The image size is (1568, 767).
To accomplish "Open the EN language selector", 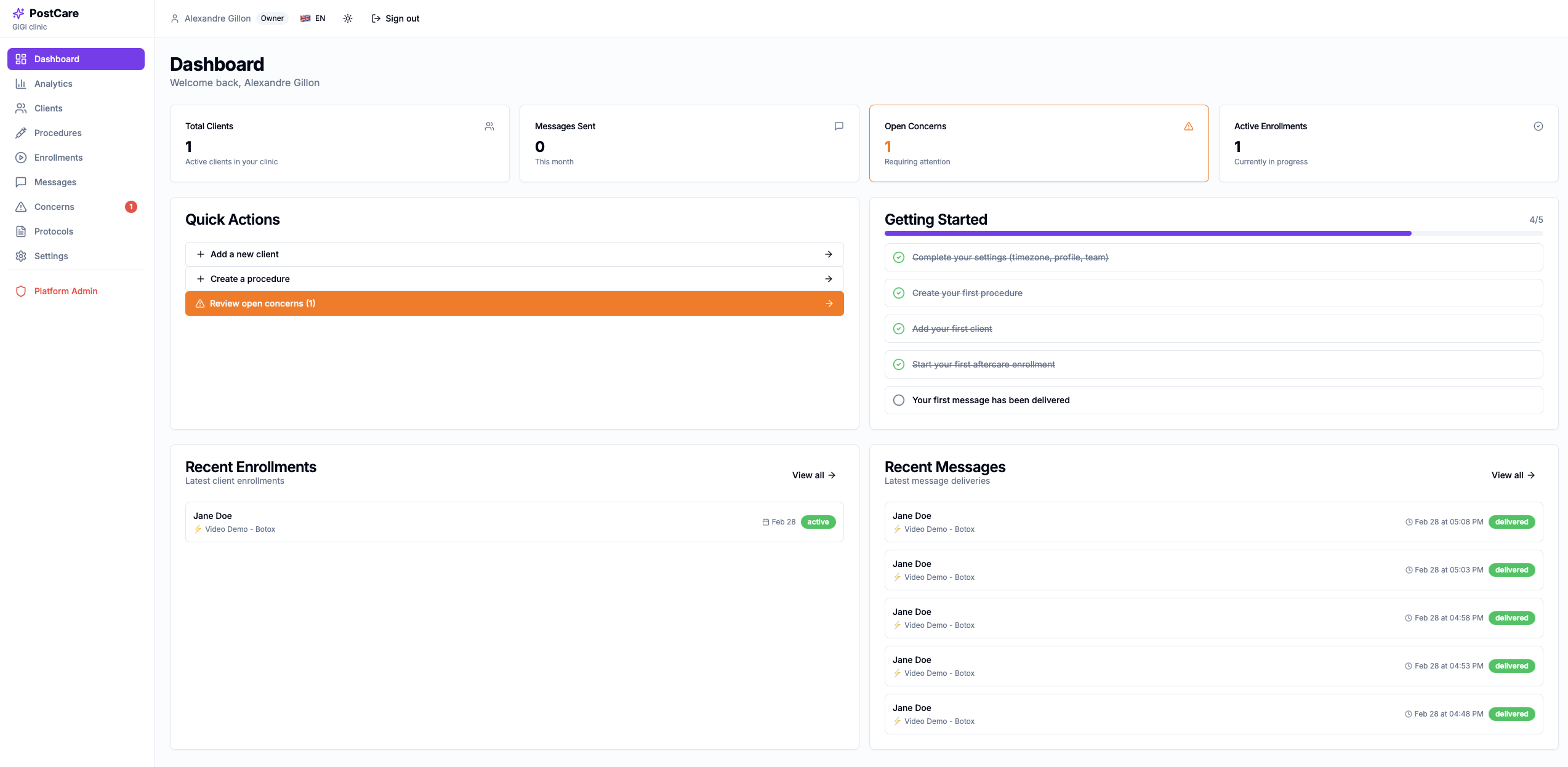I will [312, 18].
